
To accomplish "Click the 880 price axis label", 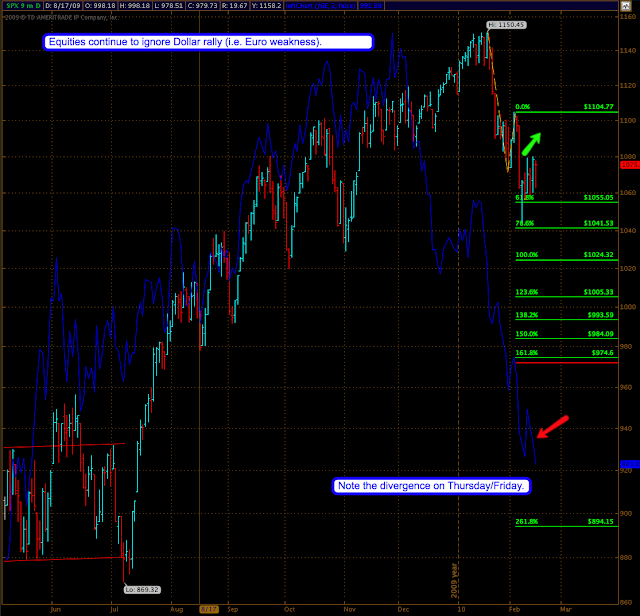I will pyautogui.click(x=626, y=557).
